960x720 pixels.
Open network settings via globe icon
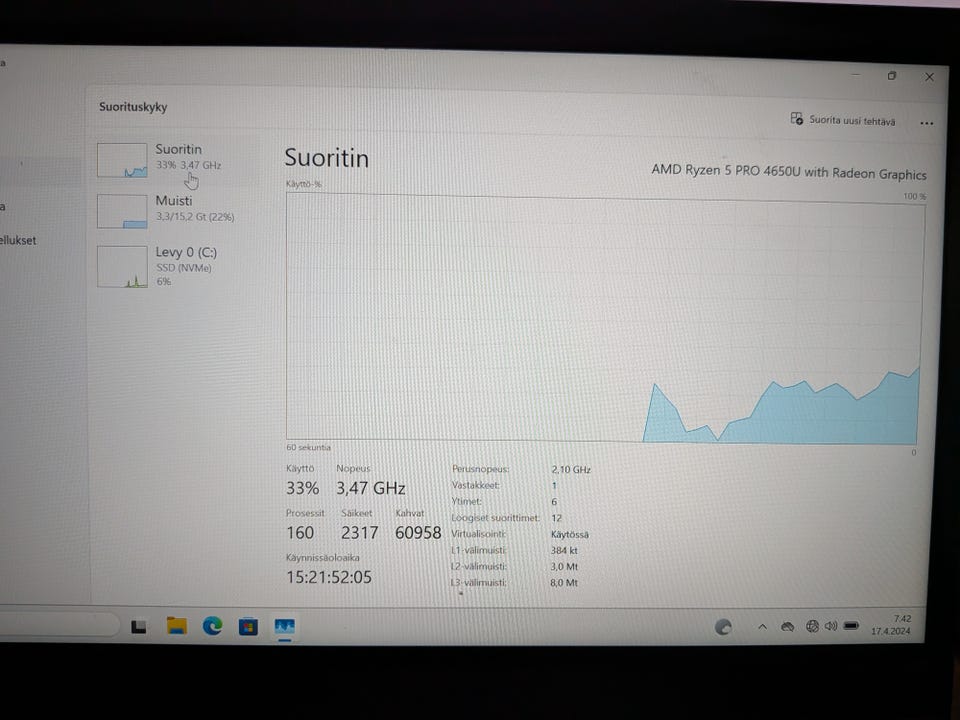[812, 626]
